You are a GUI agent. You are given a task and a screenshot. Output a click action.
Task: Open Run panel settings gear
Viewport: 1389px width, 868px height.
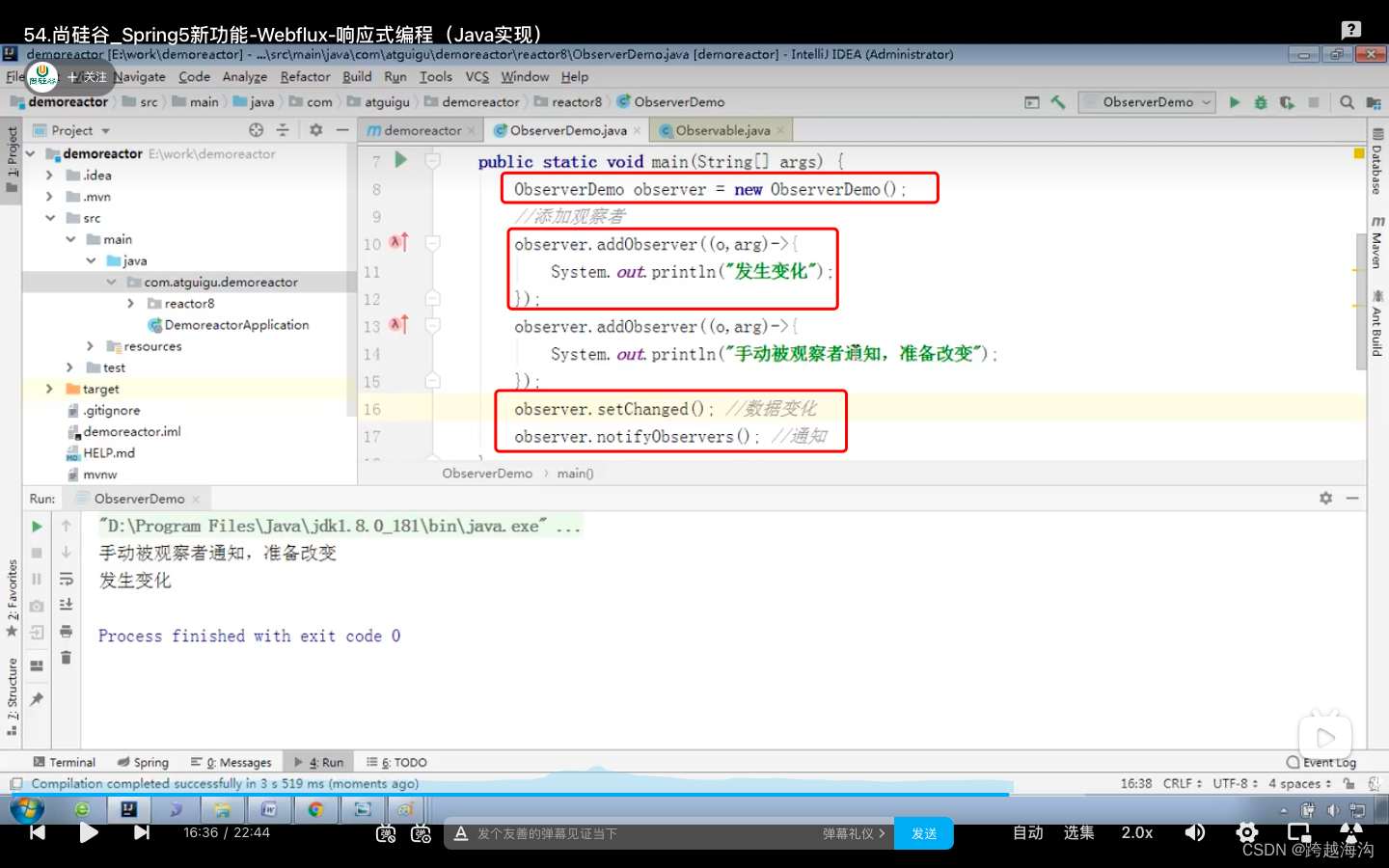1325,499
